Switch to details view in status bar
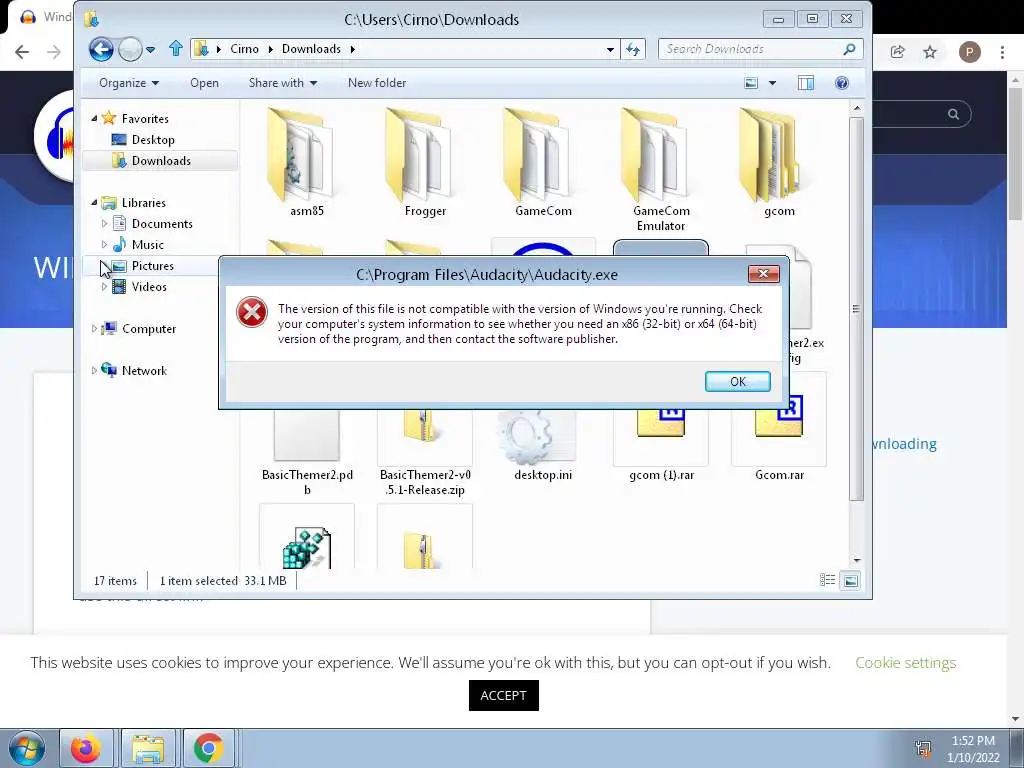The image size is (1024, 768). point(827,580)
